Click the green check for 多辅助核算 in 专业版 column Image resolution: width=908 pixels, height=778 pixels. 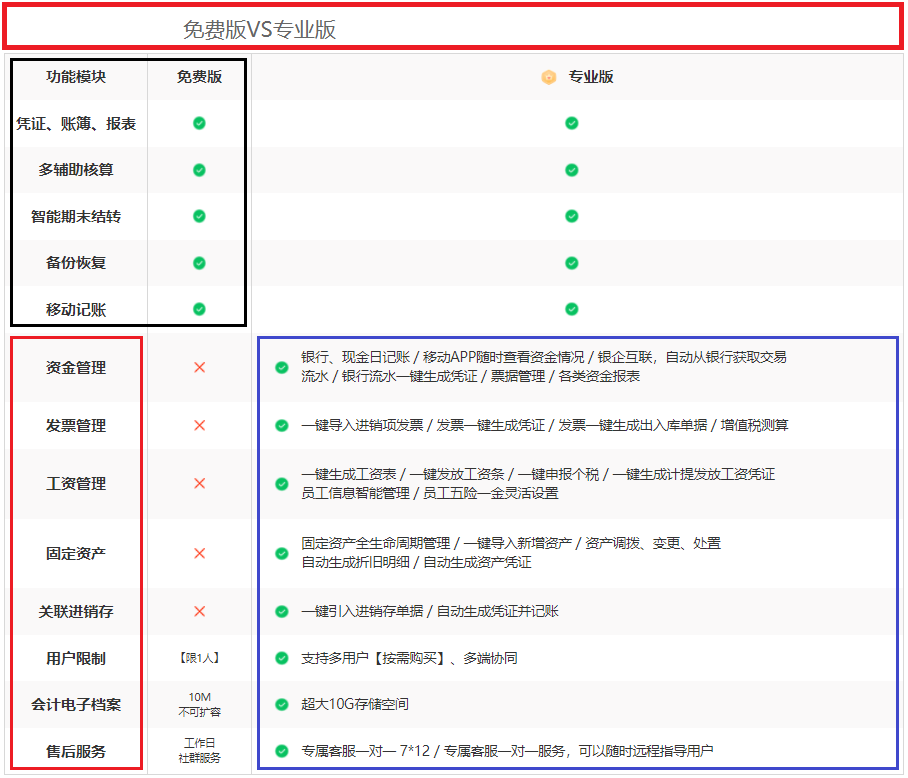coord(571,170)
